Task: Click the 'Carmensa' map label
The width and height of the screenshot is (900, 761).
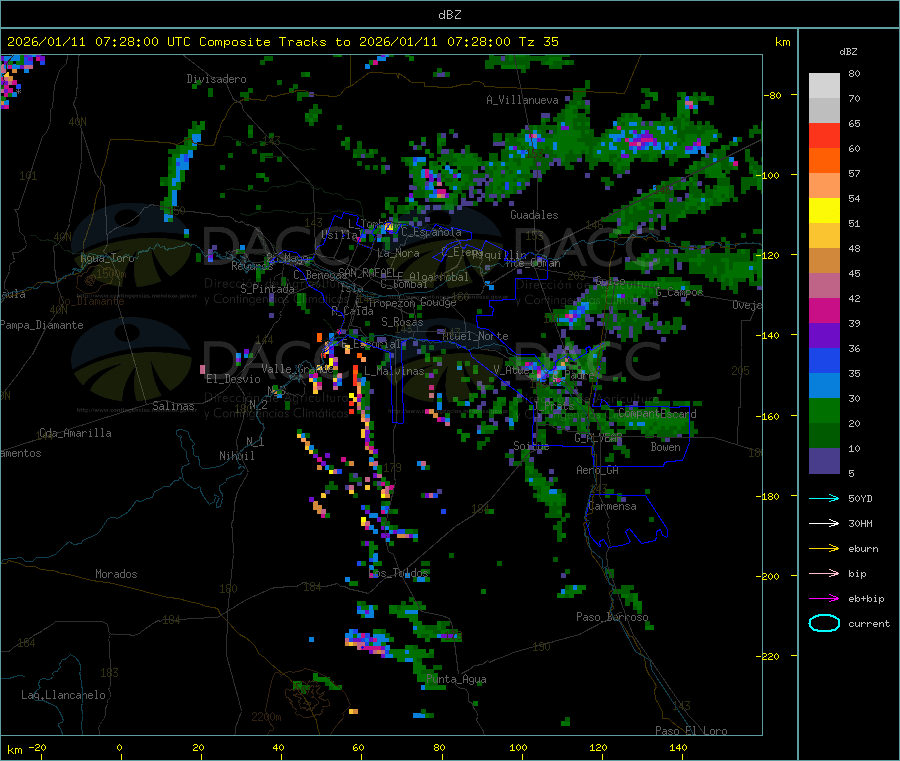Action: (x=612, y=506)
